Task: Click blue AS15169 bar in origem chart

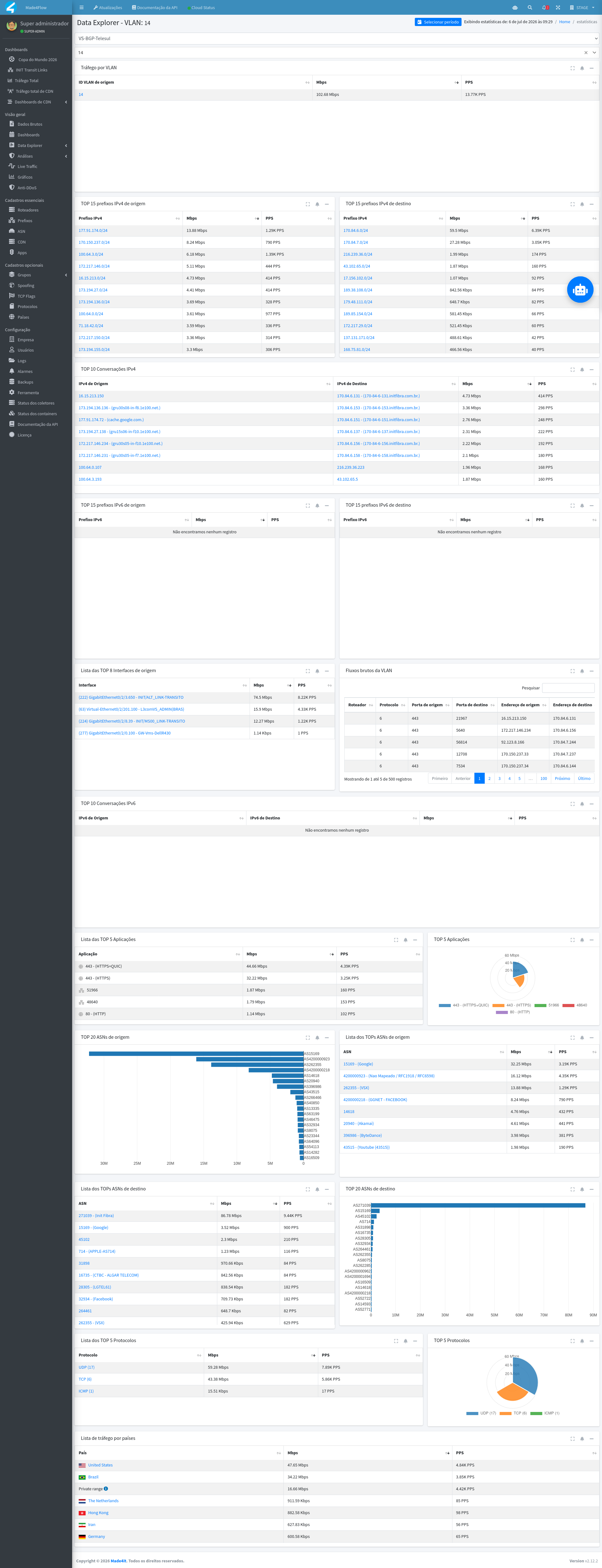Action: (x=196, y=1053)
